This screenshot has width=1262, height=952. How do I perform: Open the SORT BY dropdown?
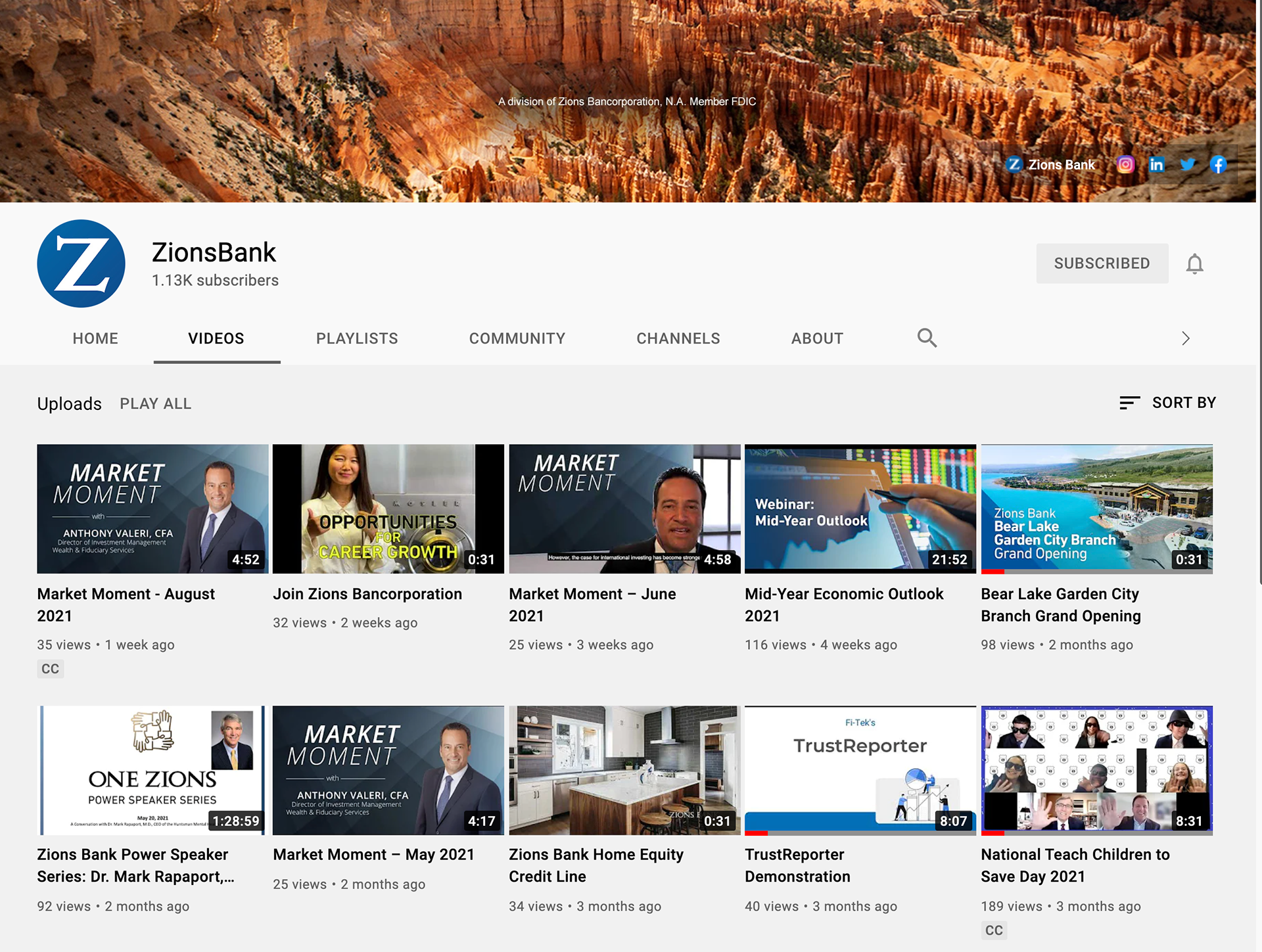click(x=1168, y=403)
